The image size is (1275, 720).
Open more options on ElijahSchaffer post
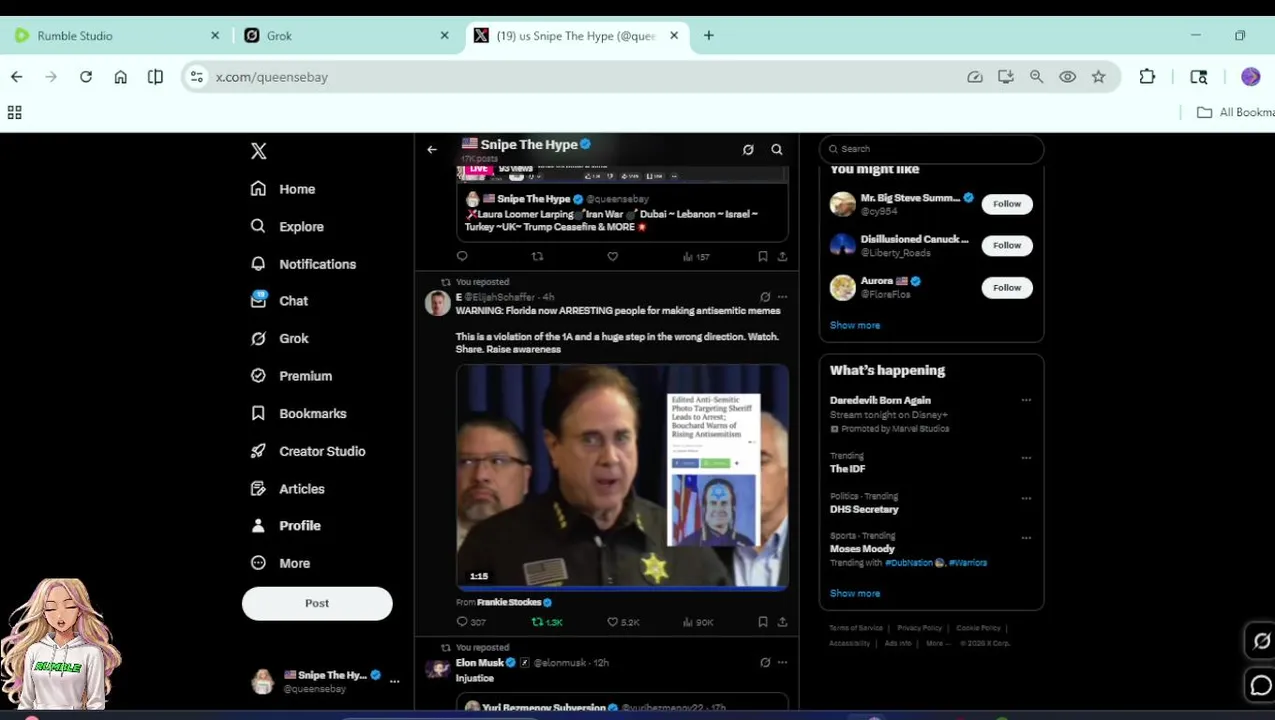782,297
